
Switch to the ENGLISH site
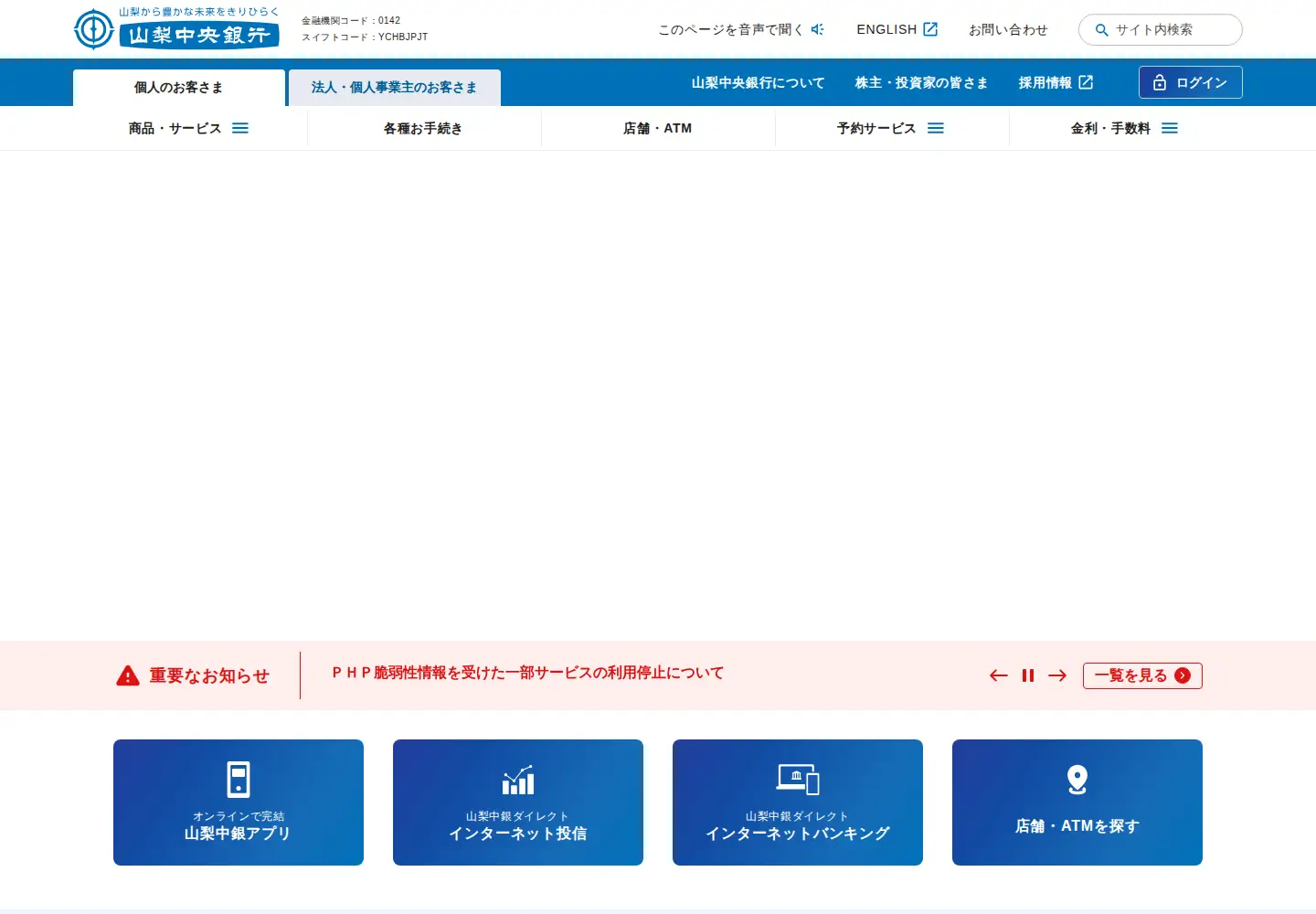point(897,29)
